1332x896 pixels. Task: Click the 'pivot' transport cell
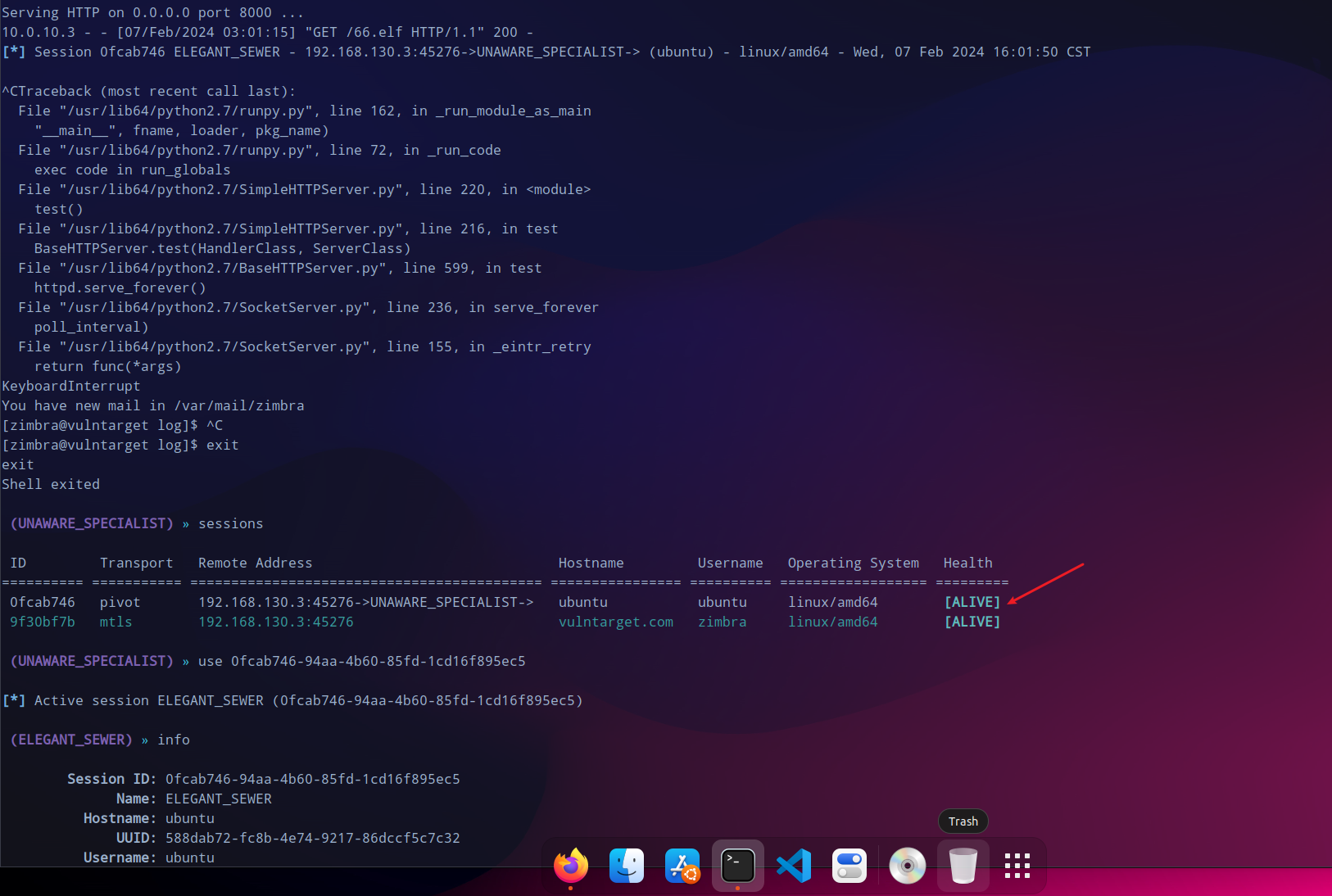pyautogui.click(x=120, y=602)
